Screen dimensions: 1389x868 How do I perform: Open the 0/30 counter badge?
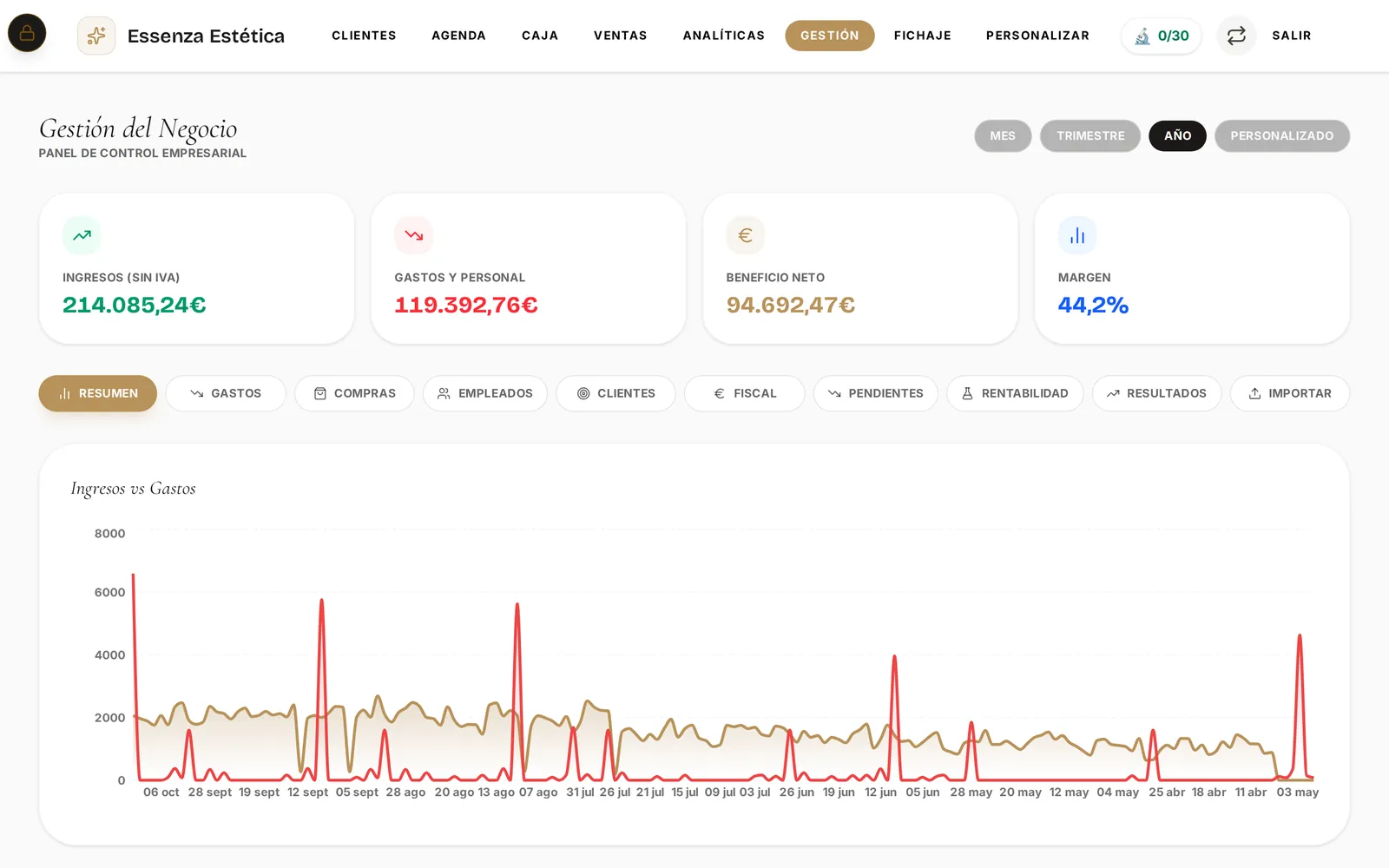(1162, 36)
